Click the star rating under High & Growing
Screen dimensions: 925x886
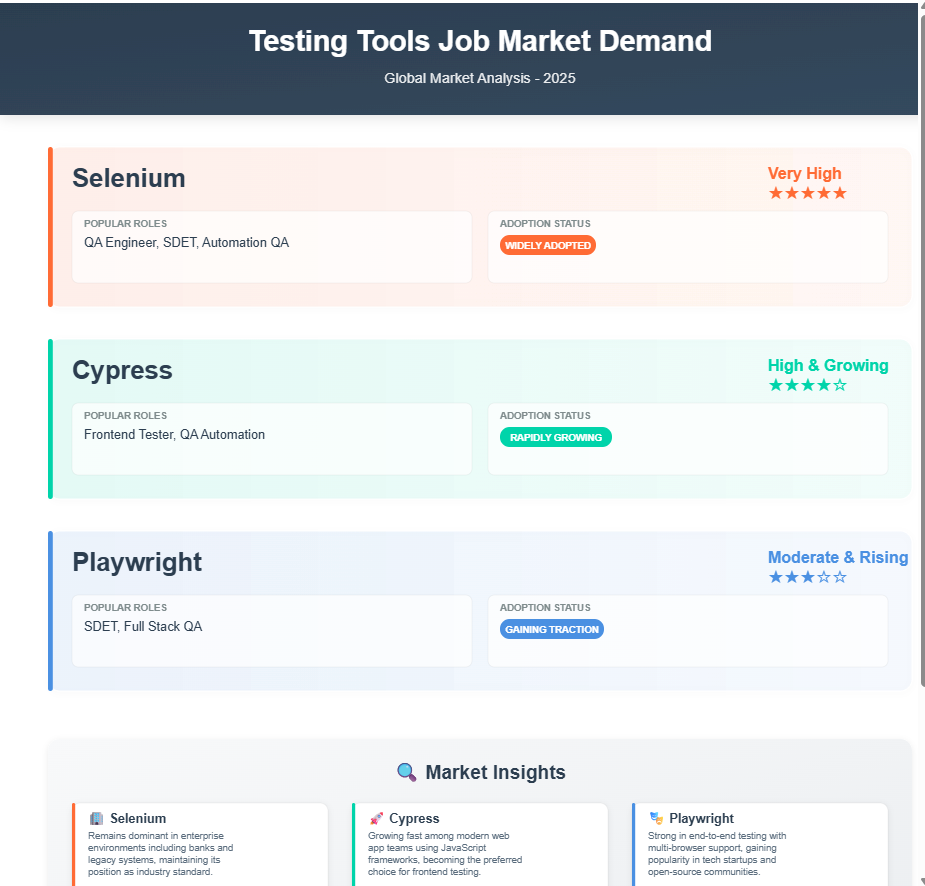pyautogui.click(x=808, y=385)
